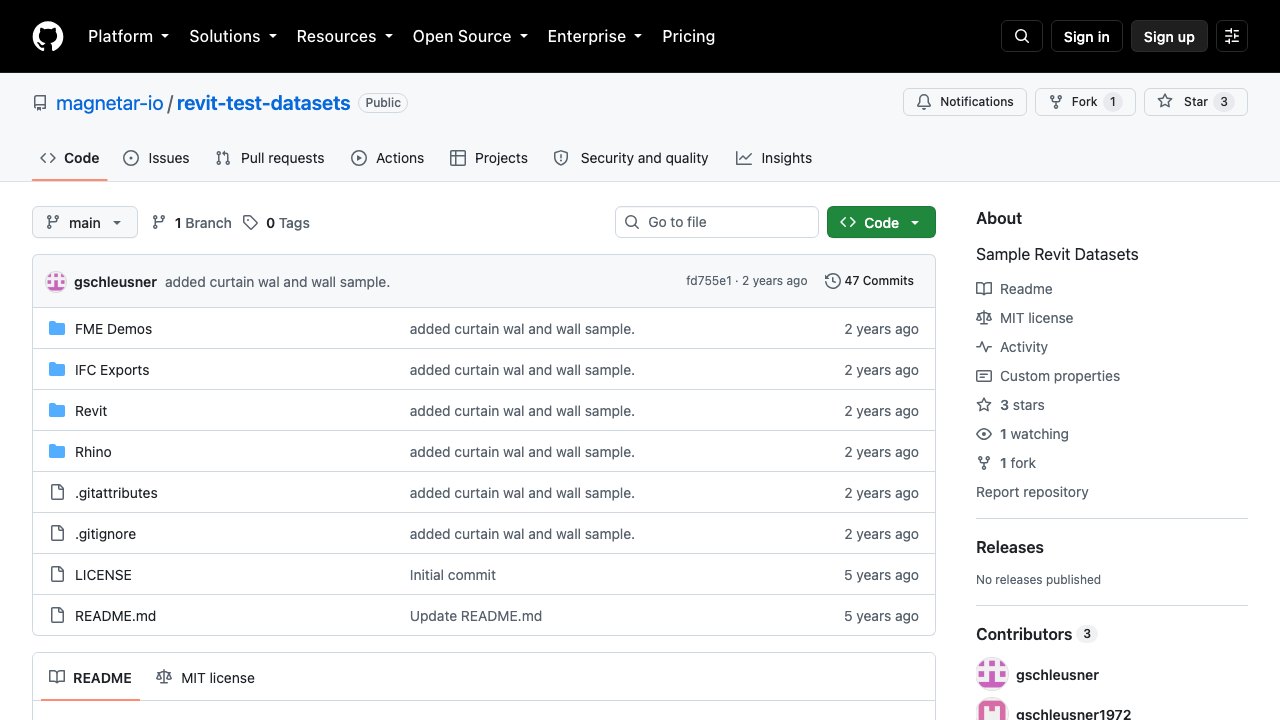
Task: Click the scale icon next to MIT license in About
Action: (x=984, y=318)
